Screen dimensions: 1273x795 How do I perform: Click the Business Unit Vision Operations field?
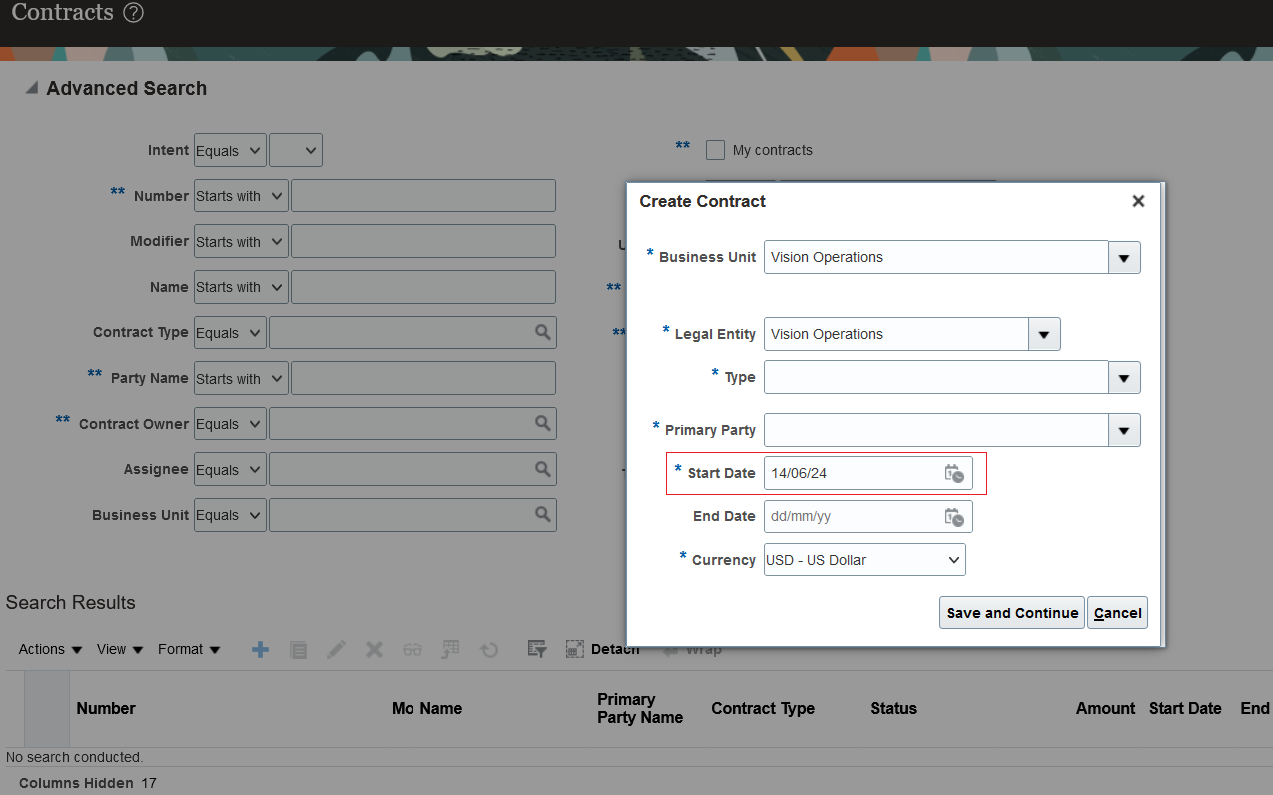pos(936,257)
